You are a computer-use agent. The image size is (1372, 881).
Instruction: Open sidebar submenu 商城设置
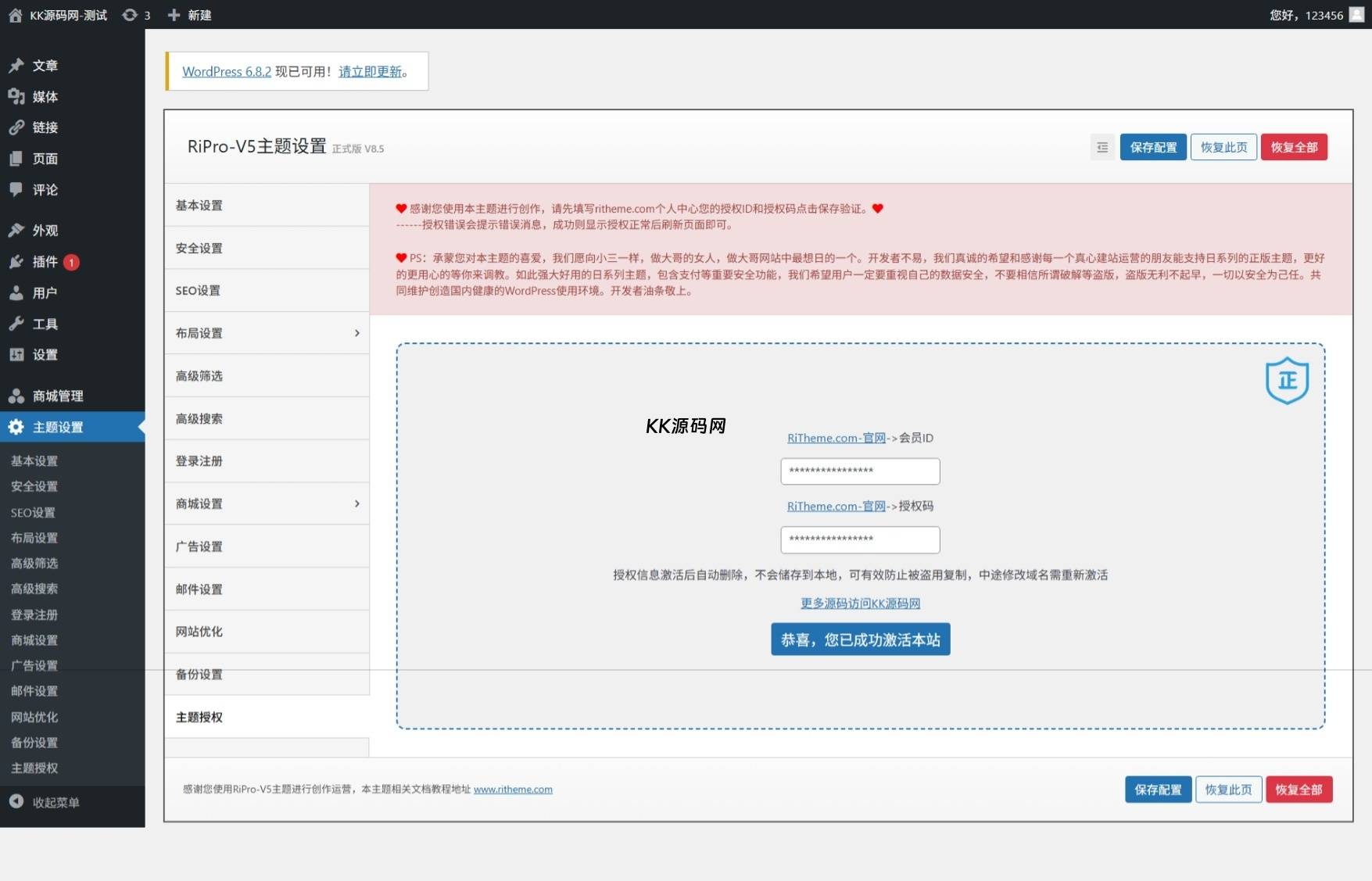pos(34,640)
